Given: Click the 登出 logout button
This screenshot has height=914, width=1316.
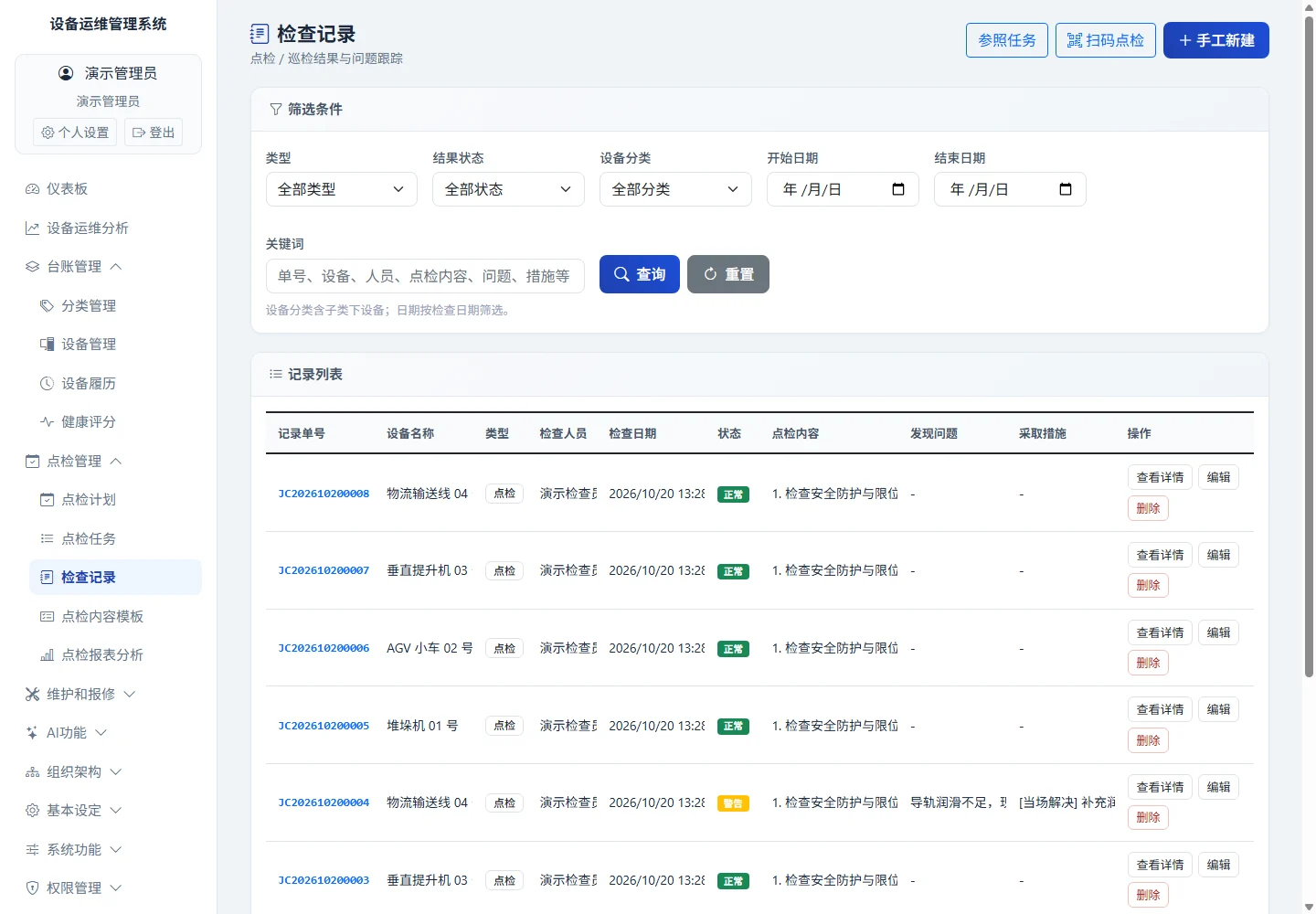Looking at the screenshot, I should [x=154, y=133].
